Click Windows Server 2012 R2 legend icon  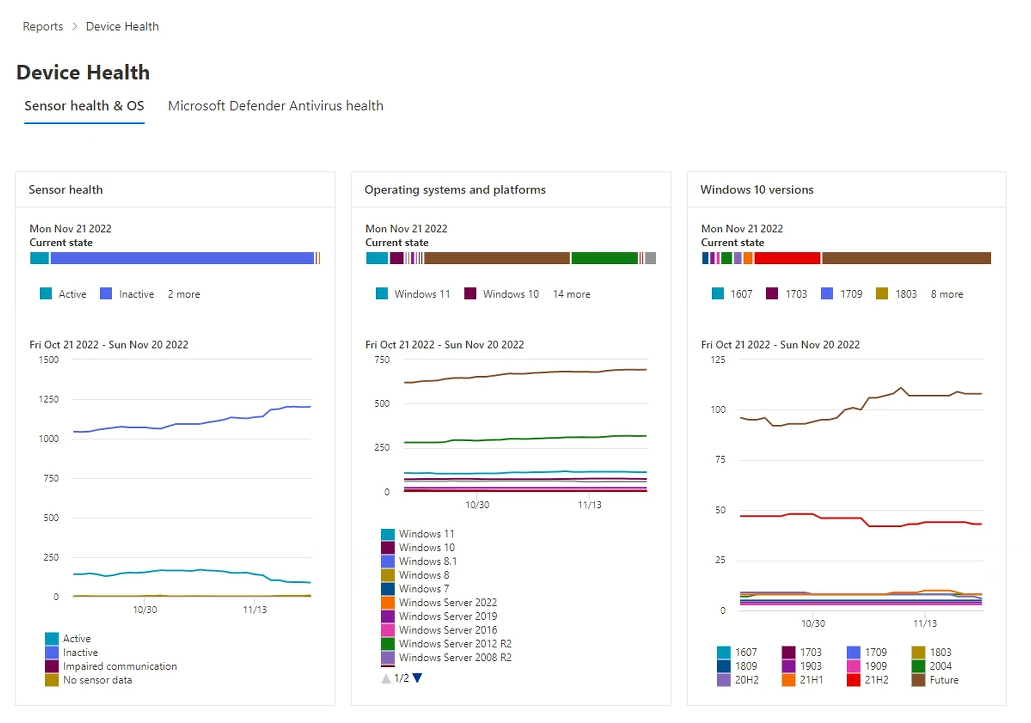pyautogui.click(x=388, y=644)
